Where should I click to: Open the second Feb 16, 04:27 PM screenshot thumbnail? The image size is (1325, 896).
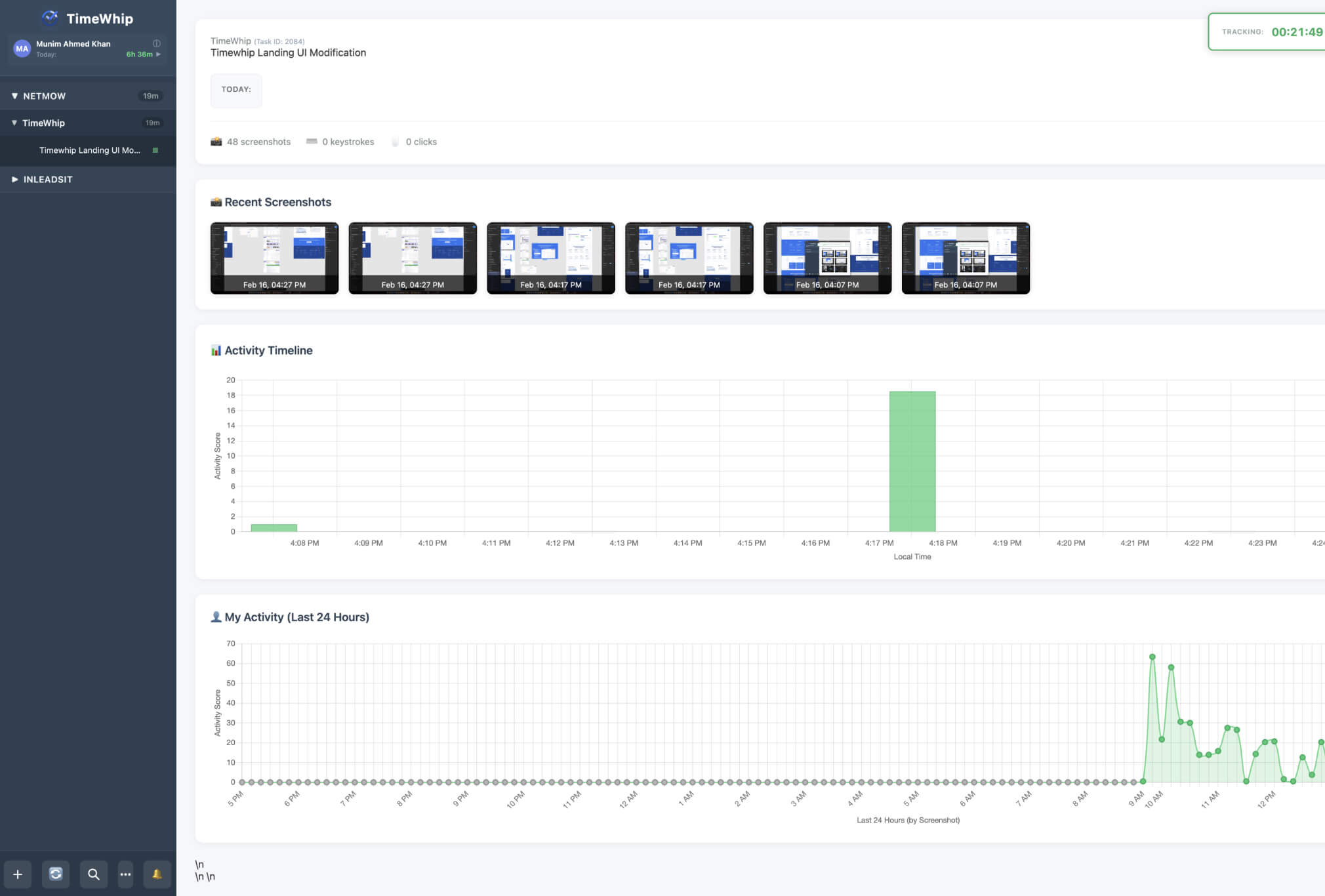point(413,258)
